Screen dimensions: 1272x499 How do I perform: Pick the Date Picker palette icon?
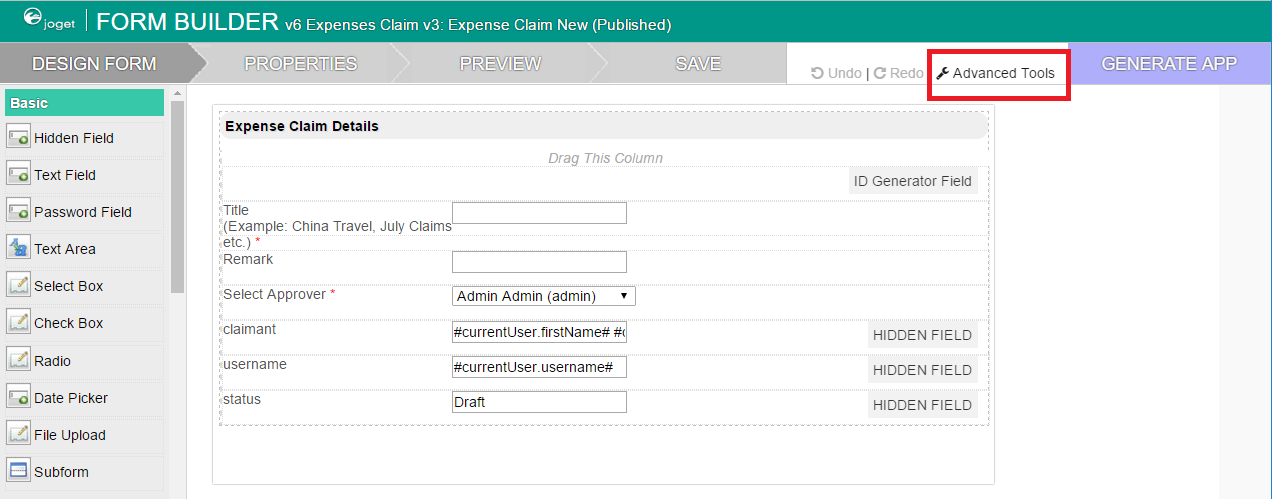[x=18, y=398]
